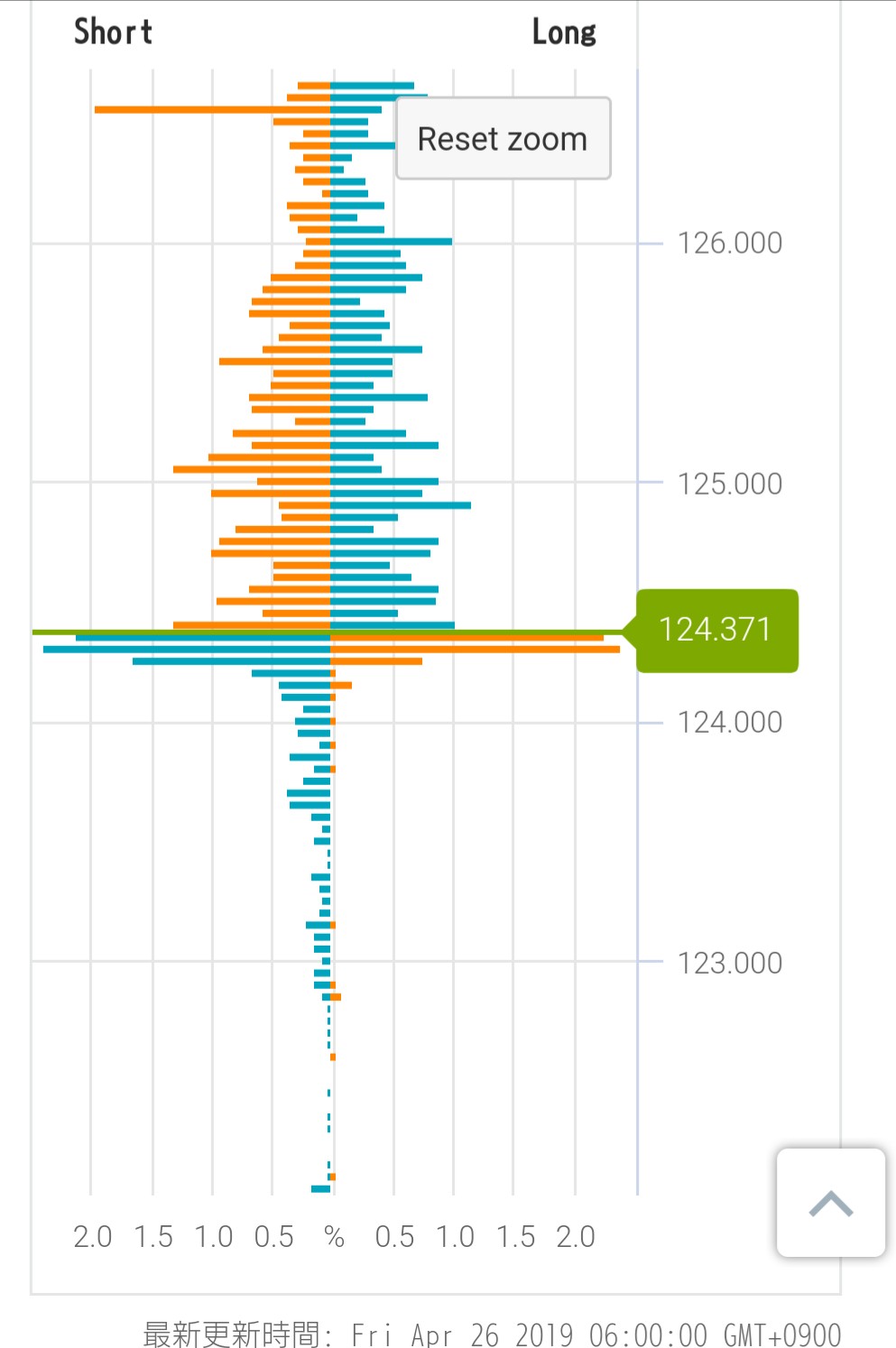Select the 126.000 price axis label
This screenshot has width=896, height=1348.
tap(729, 243)
